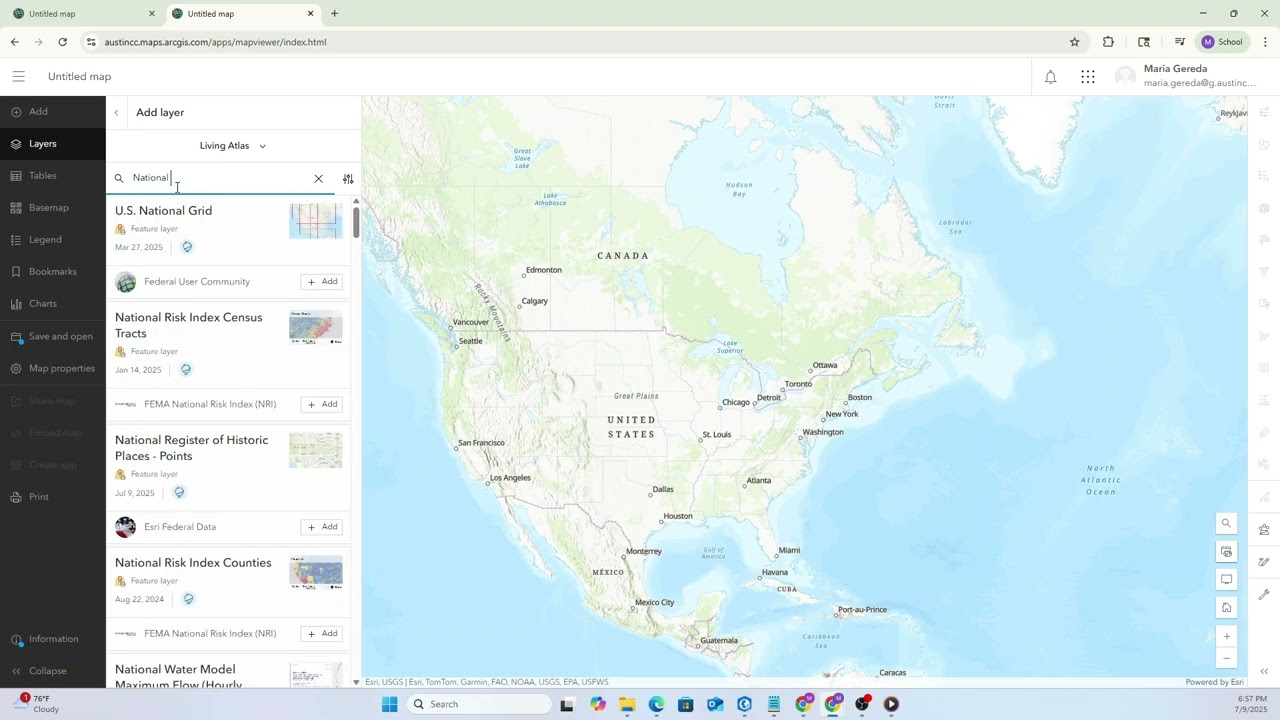Viewport: 1280px width, 720px height.
Task: Open the browser extensions icon
Action: [1108, 42]
